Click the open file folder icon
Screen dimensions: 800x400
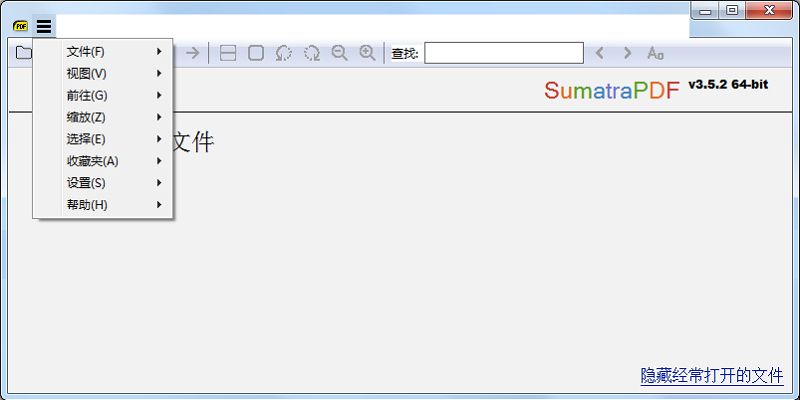24,53
